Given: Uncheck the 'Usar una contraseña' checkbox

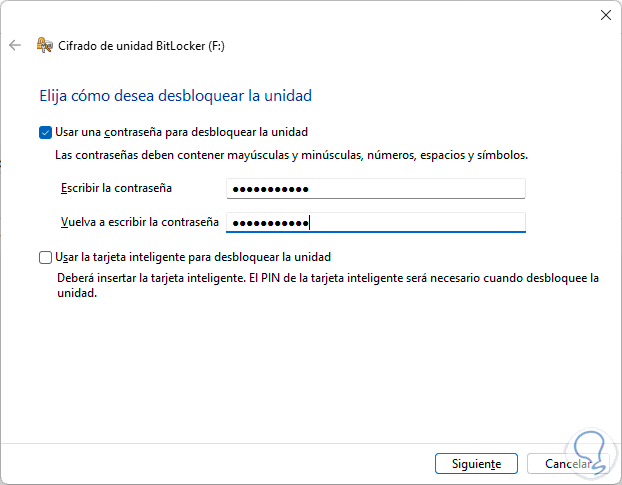Looking at the screenshot, I should (x=45, y=131).
